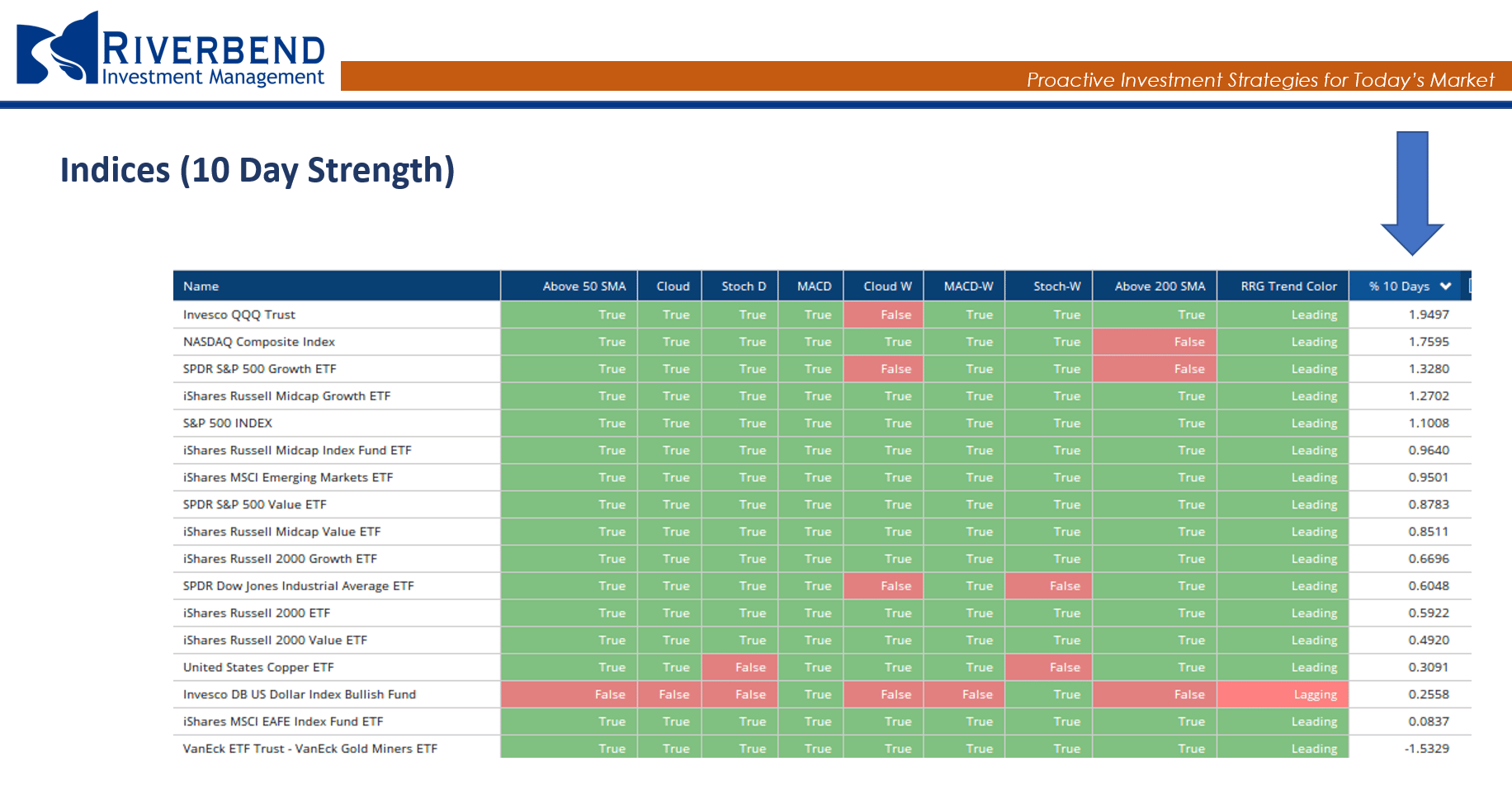Click False Stoch D cell for Copper ETF
This screenshot has width=1512, height=785.
click(739, 668)
